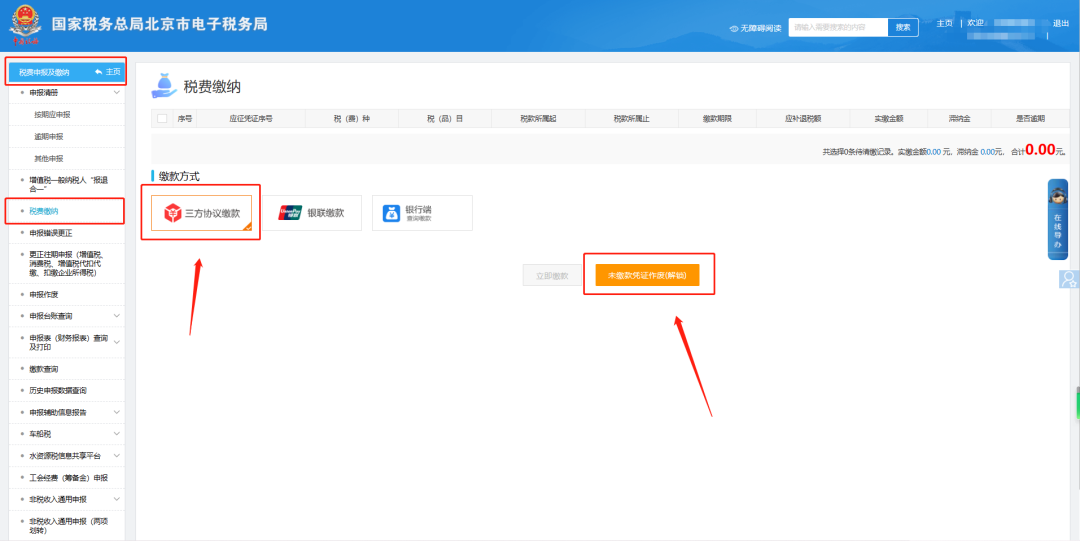This screenshot has height=541, width=1080.
Task: Expand the 申报表(财务报表)查询及打印 chevron
Action: 116,342
